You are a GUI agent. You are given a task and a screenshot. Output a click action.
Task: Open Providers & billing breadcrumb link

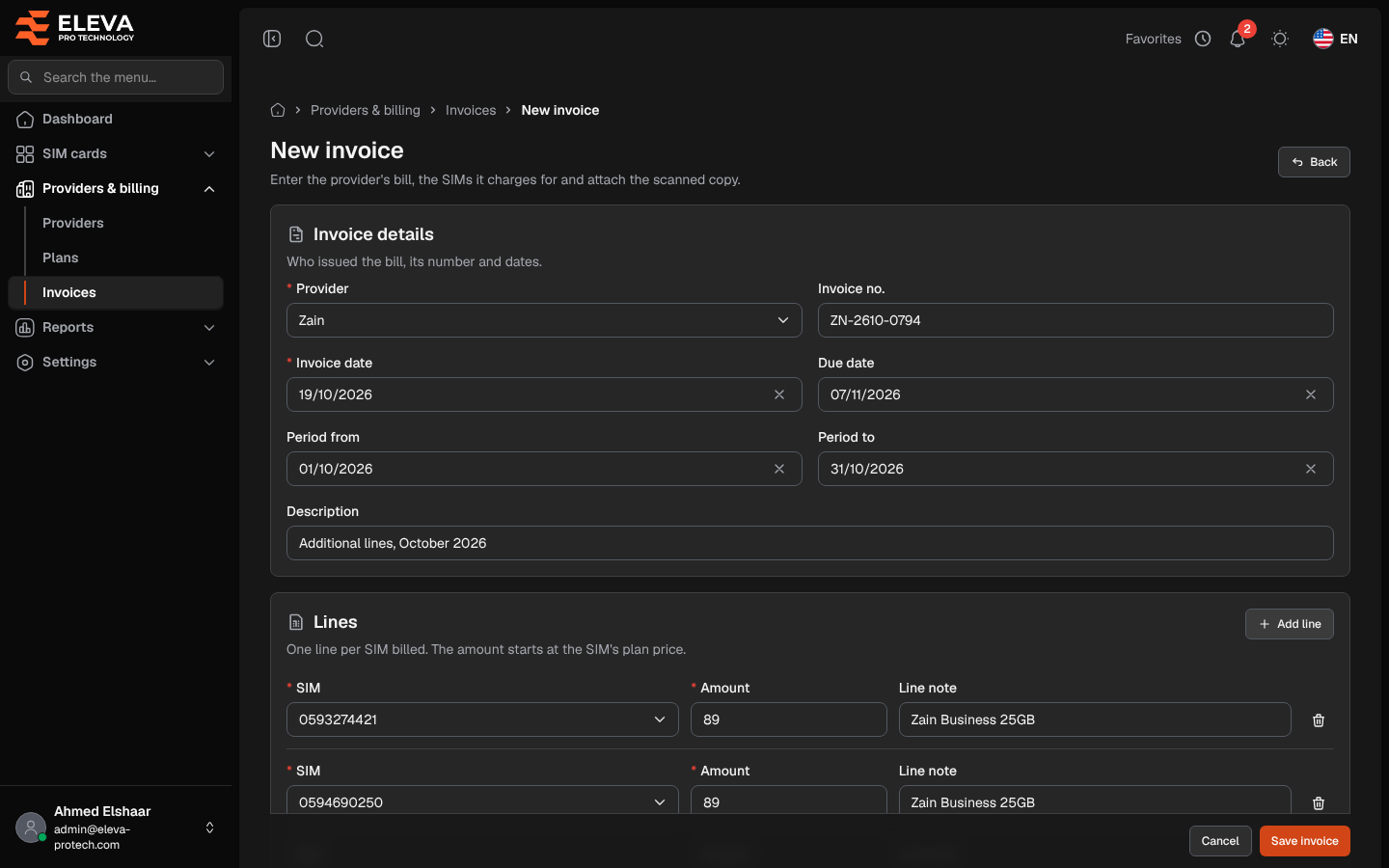pos(366,110)
